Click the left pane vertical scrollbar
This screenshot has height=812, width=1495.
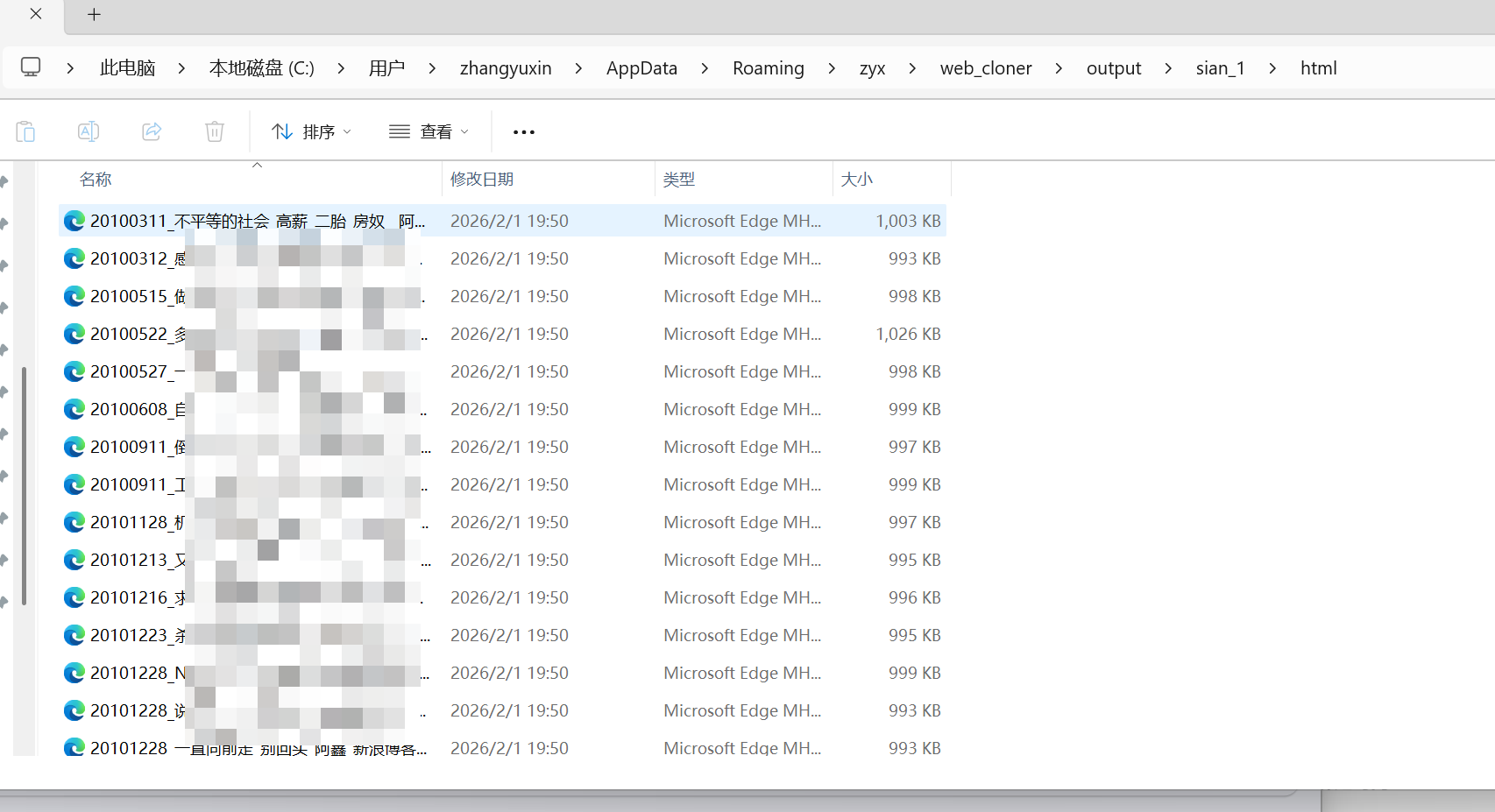pos(24,486)
